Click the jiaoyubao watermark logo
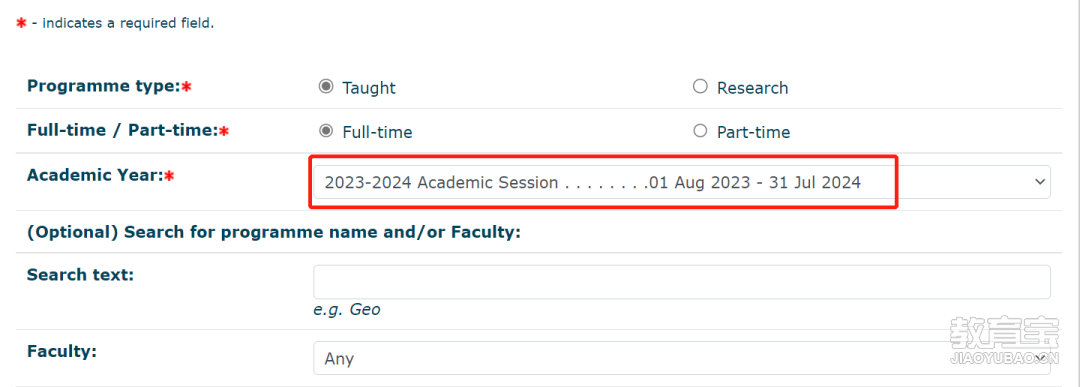 pyautogui.click(x=1004, y=339)
